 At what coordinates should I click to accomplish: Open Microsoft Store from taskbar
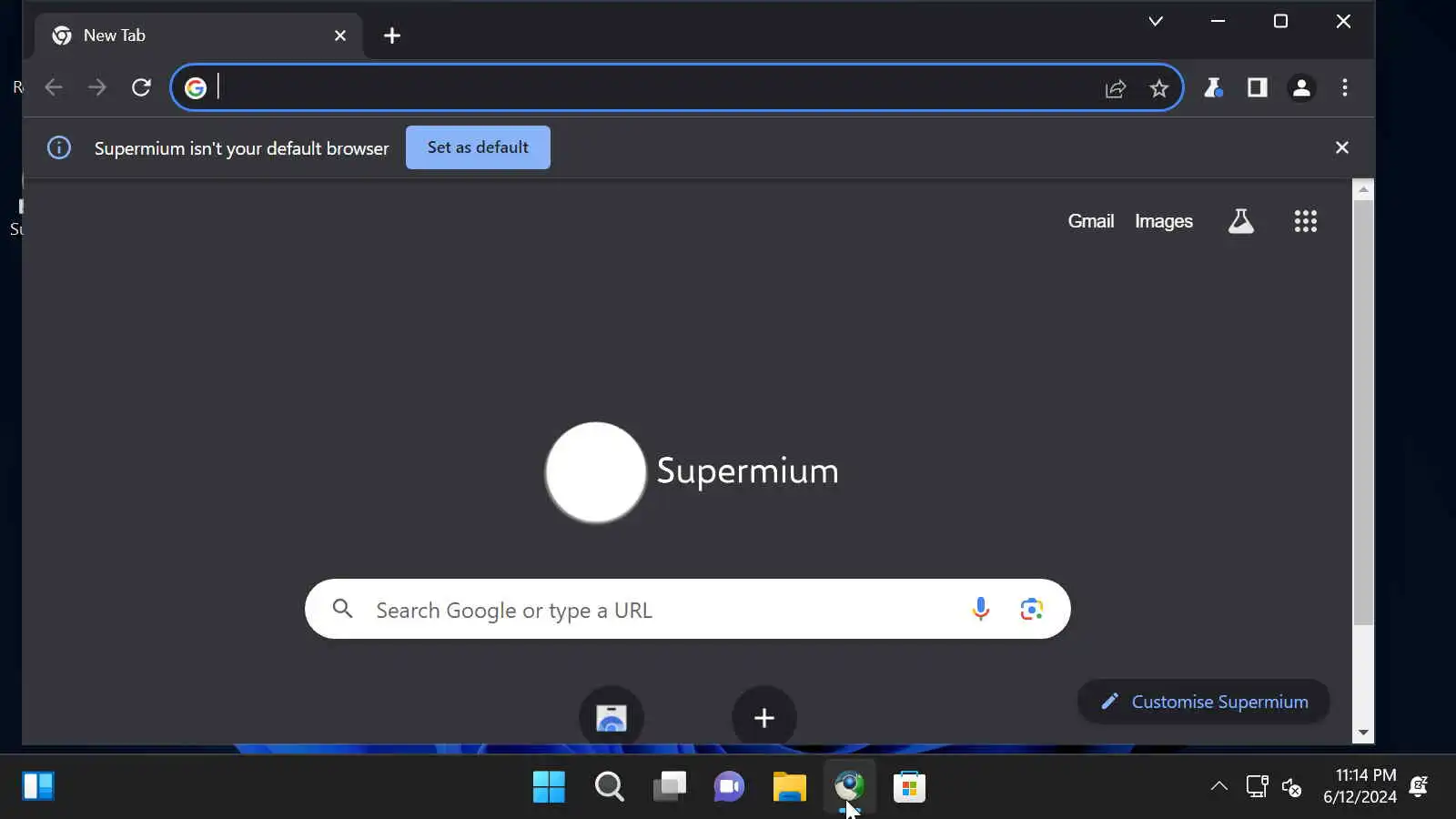pos(909,787)
